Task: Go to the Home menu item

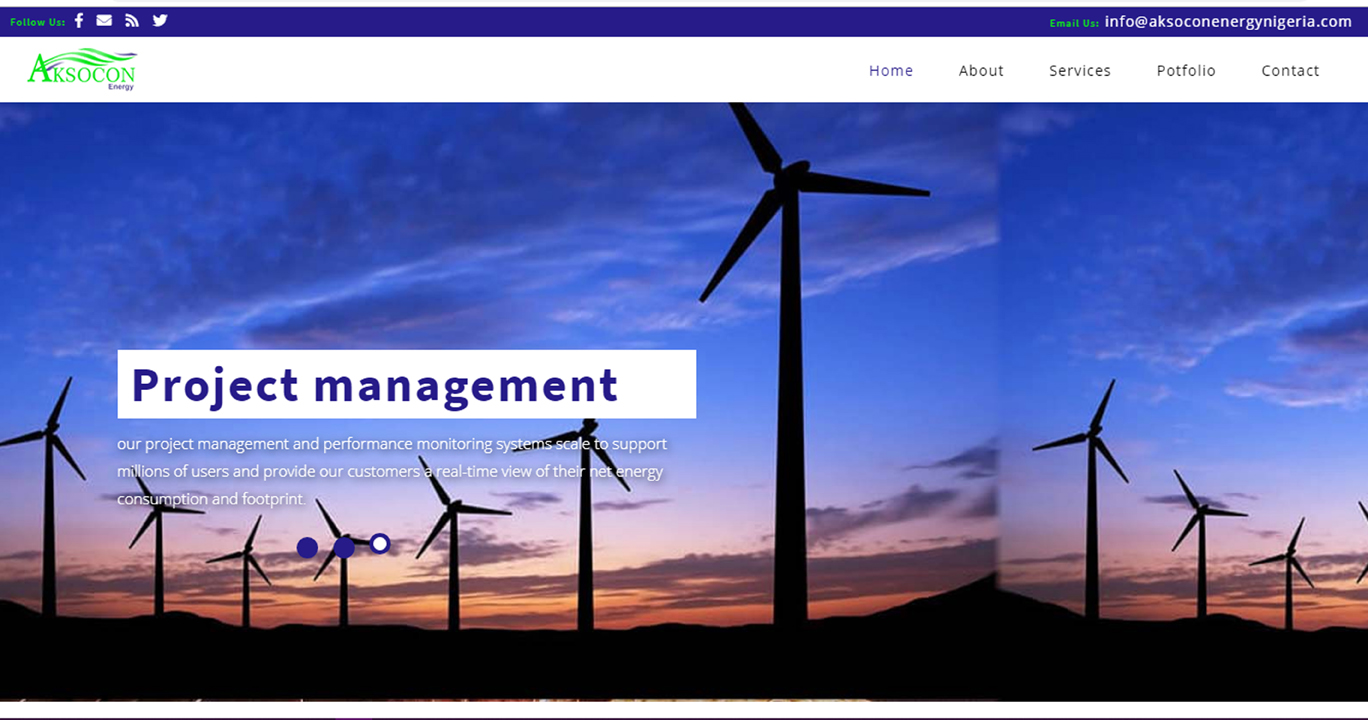Action: (x=891, y=71)
